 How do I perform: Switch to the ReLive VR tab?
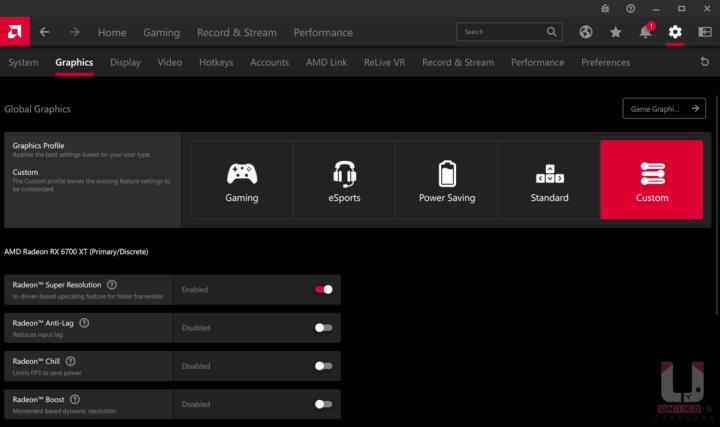385,62
